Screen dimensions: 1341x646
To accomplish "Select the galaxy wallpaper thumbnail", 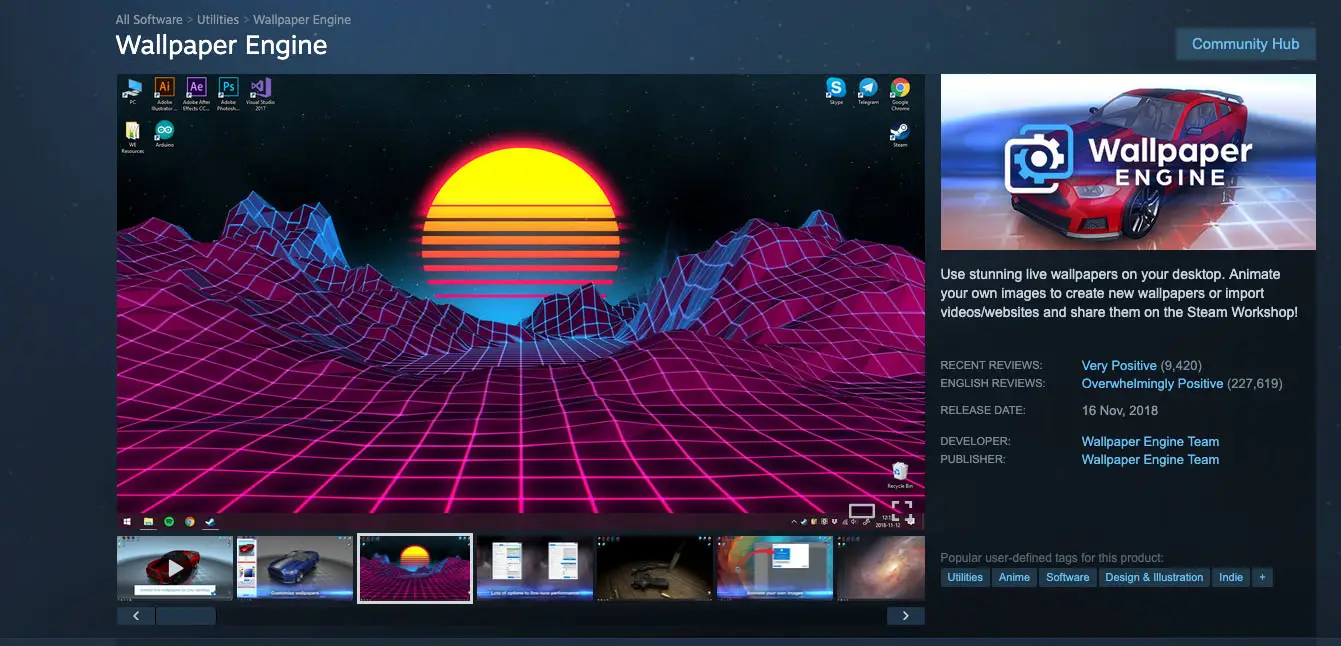I will (880, 568).
